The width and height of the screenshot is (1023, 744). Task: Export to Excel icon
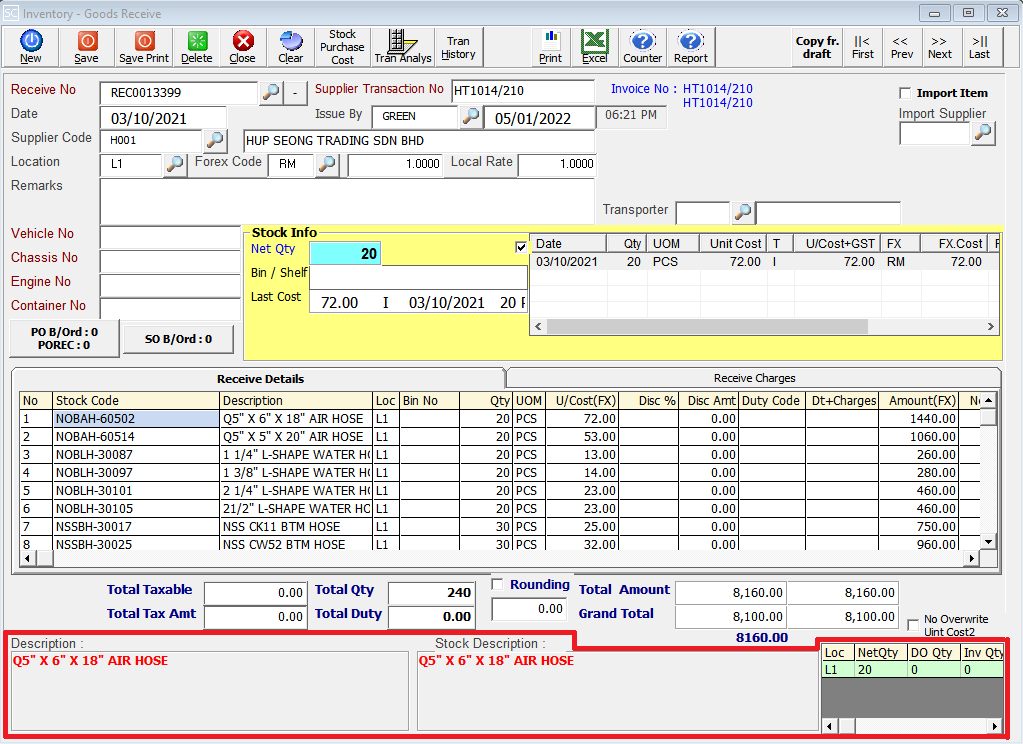pyautogui.click(x=594, y=47)
